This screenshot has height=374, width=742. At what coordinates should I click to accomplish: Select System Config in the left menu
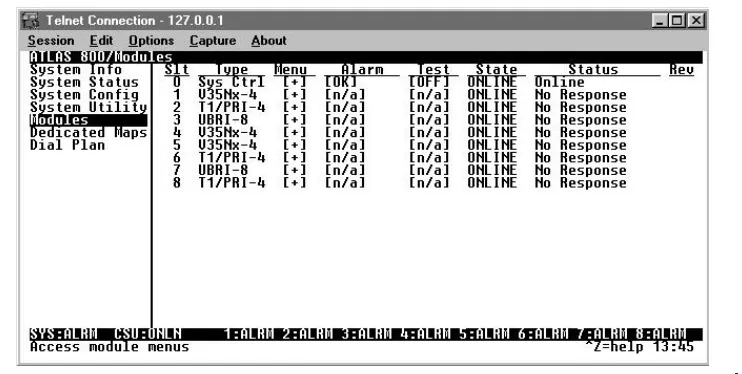tap(84, 95)
